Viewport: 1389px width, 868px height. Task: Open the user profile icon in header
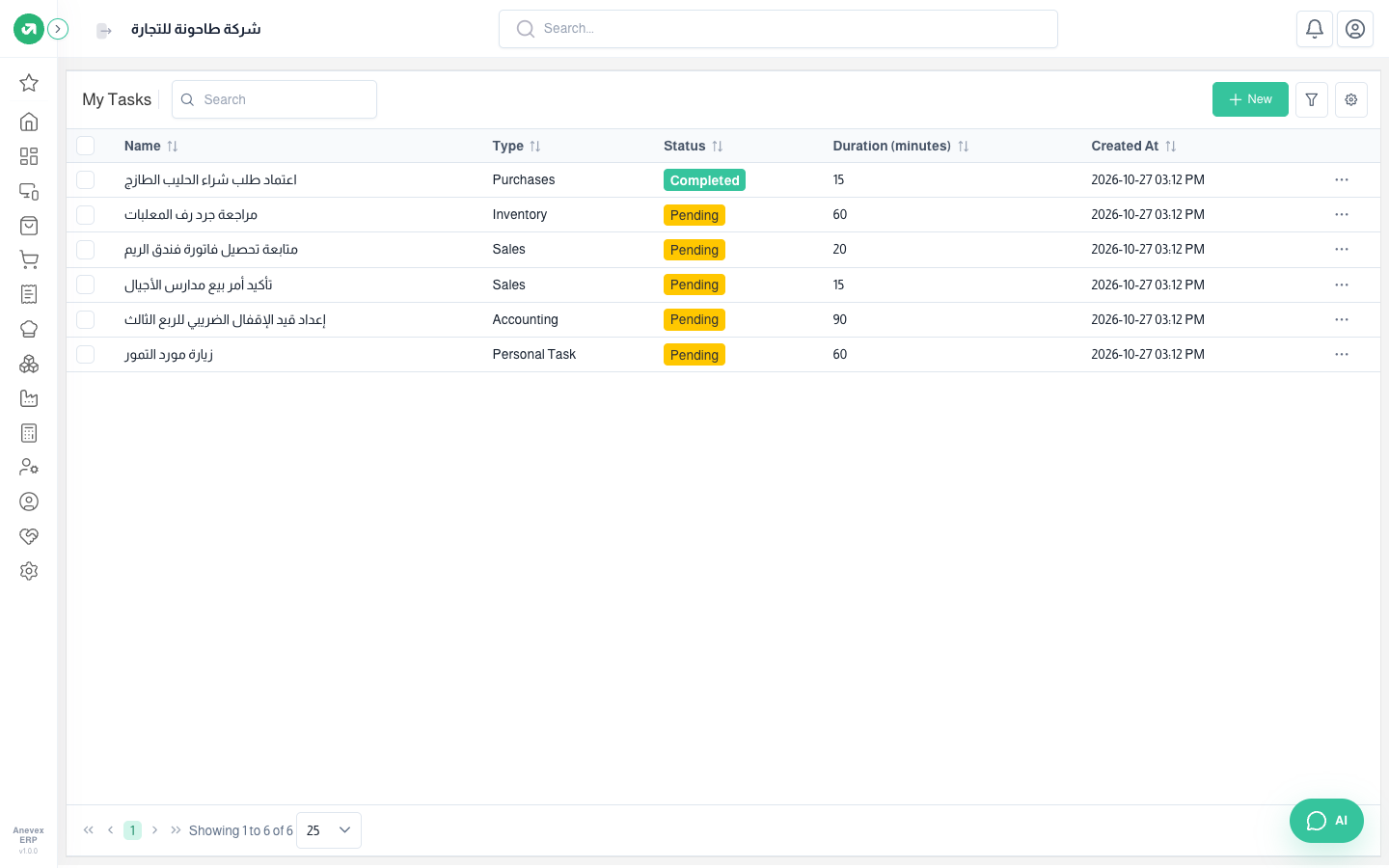(x=1355, y=29)
